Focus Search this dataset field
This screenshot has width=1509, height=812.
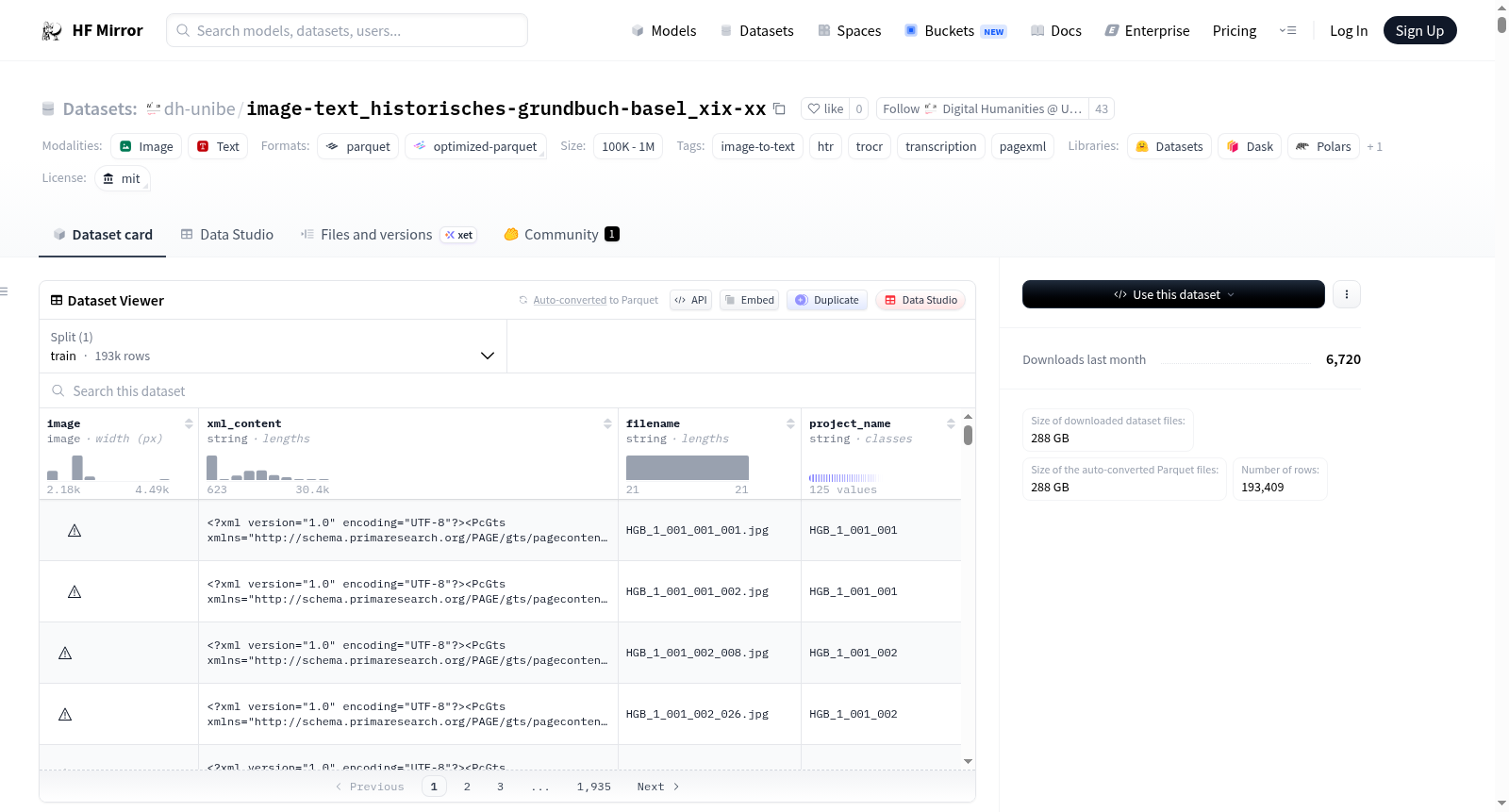[507, 390]
